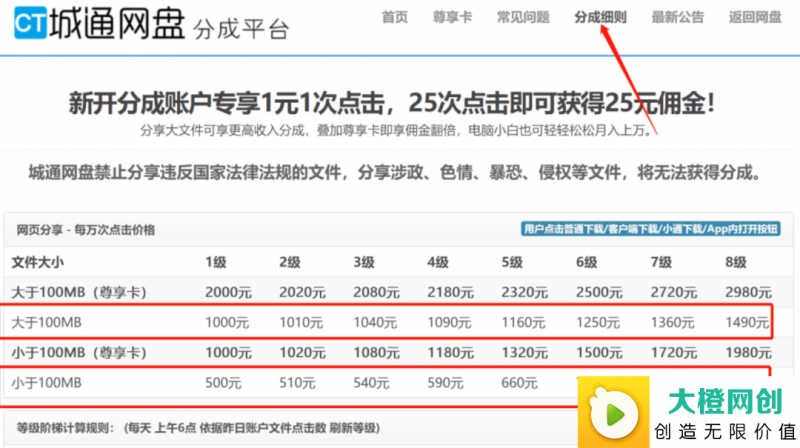Click the 分享大文件可享更高收入分成 subtitle

pos(397,131)
